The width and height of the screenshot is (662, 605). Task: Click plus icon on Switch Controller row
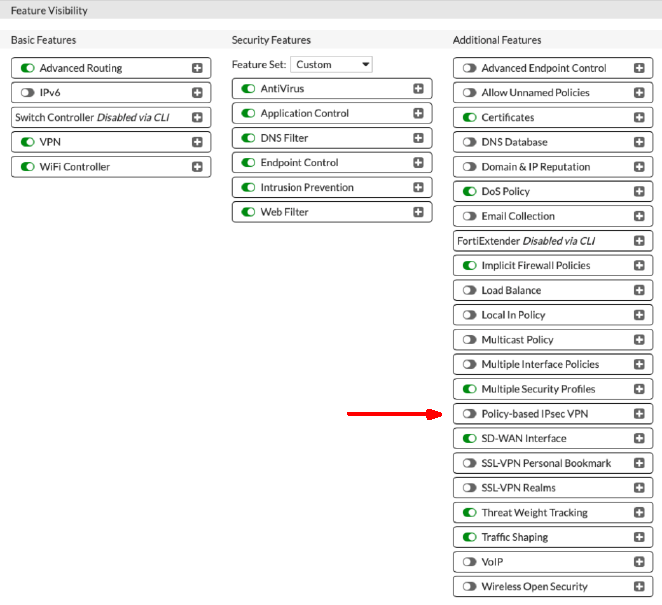click(197, 118)
